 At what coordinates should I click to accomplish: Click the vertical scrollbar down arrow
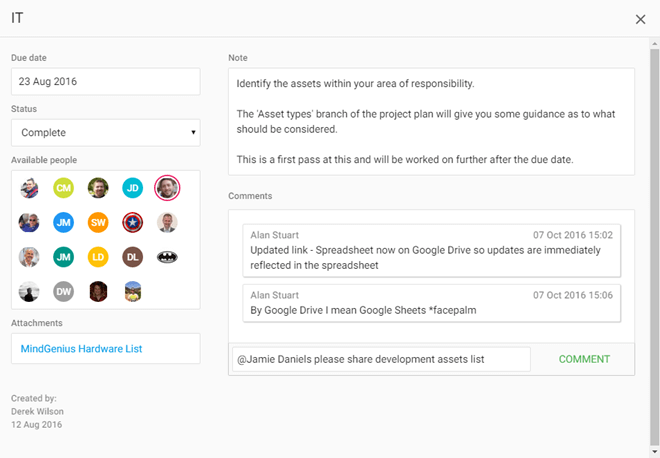[x=655, y=453]
